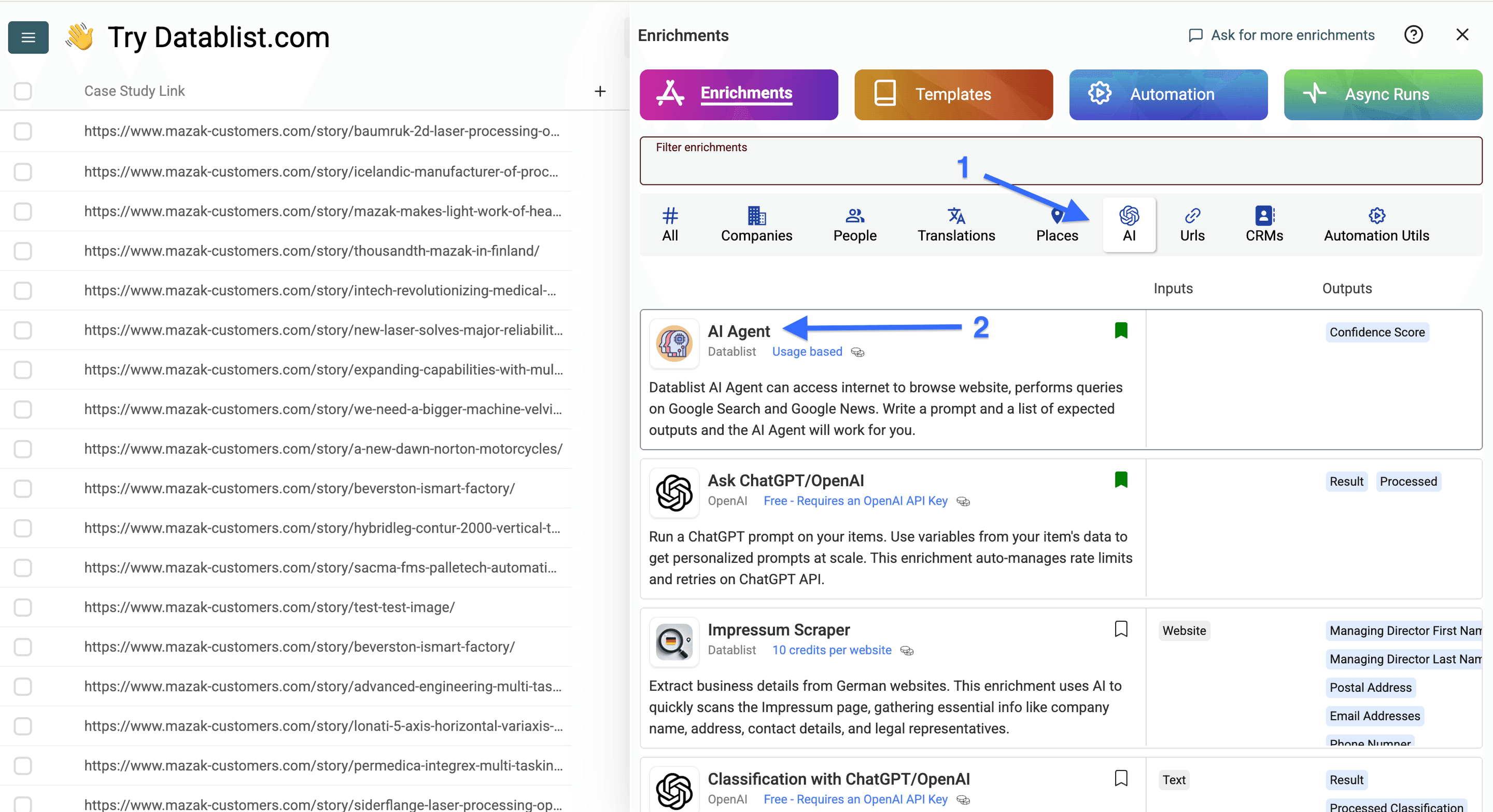Toggle bookmark on Ask ChatGPT/OpenAI

point(1121,480)
